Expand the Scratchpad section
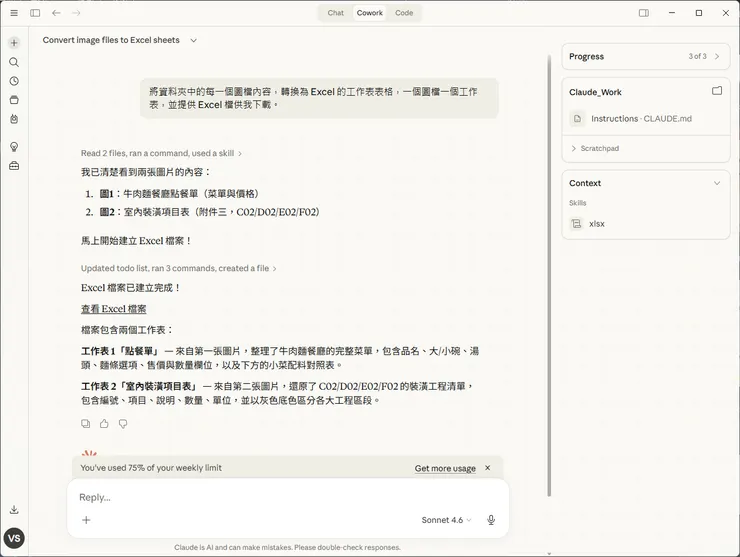 click(x=595, y=148)
